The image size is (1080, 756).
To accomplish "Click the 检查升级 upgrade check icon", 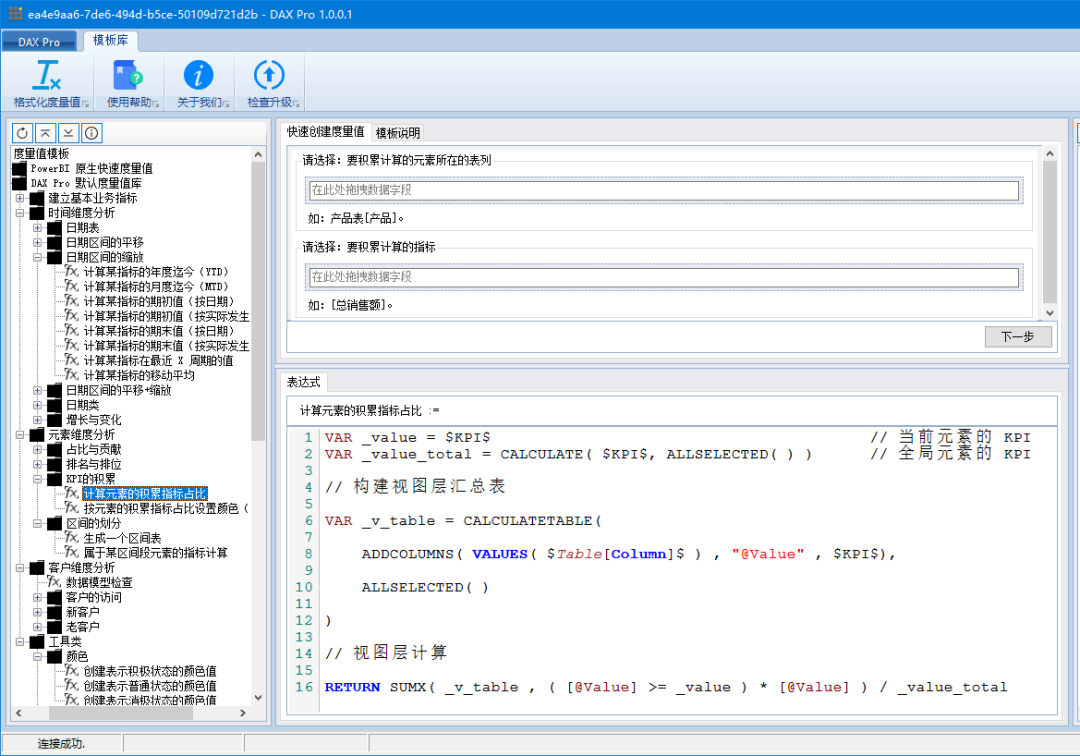I will [x=268, y=76].
